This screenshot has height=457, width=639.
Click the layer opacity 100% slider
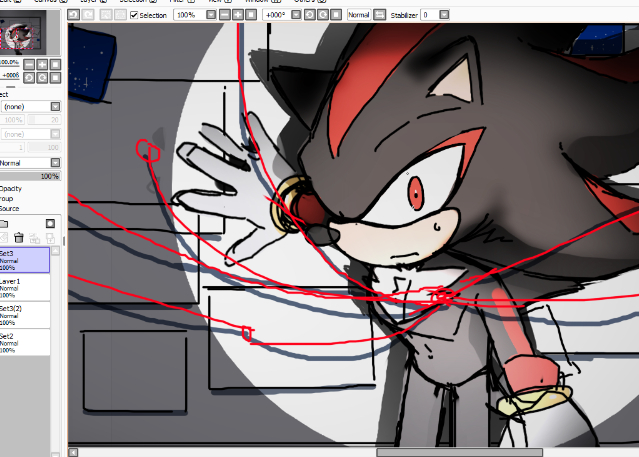coord(30,176)
